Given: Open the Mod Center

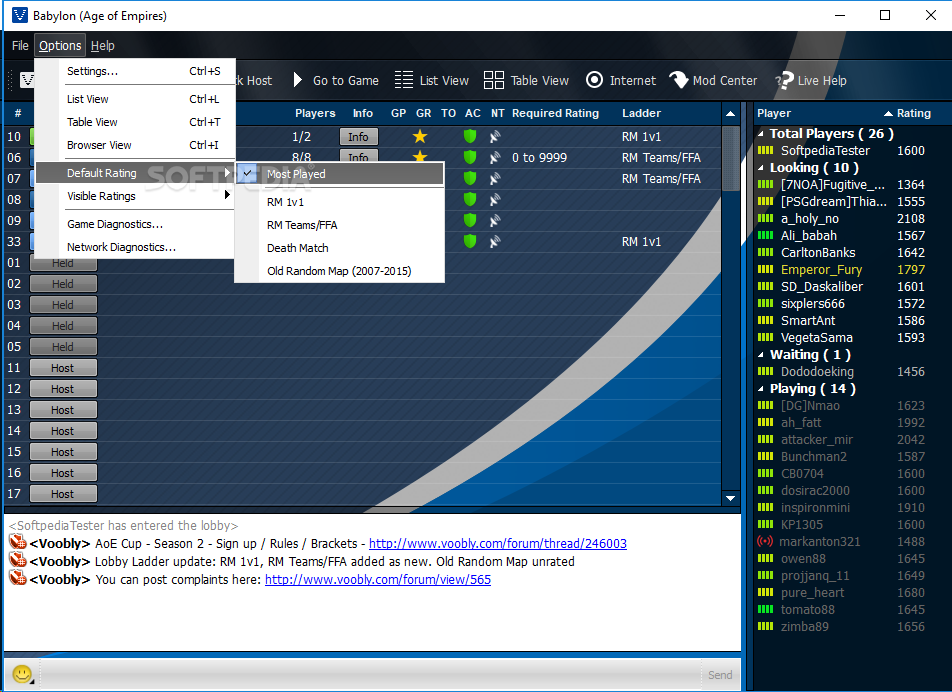Looking at the screenshot, I should tap(713, 80).
